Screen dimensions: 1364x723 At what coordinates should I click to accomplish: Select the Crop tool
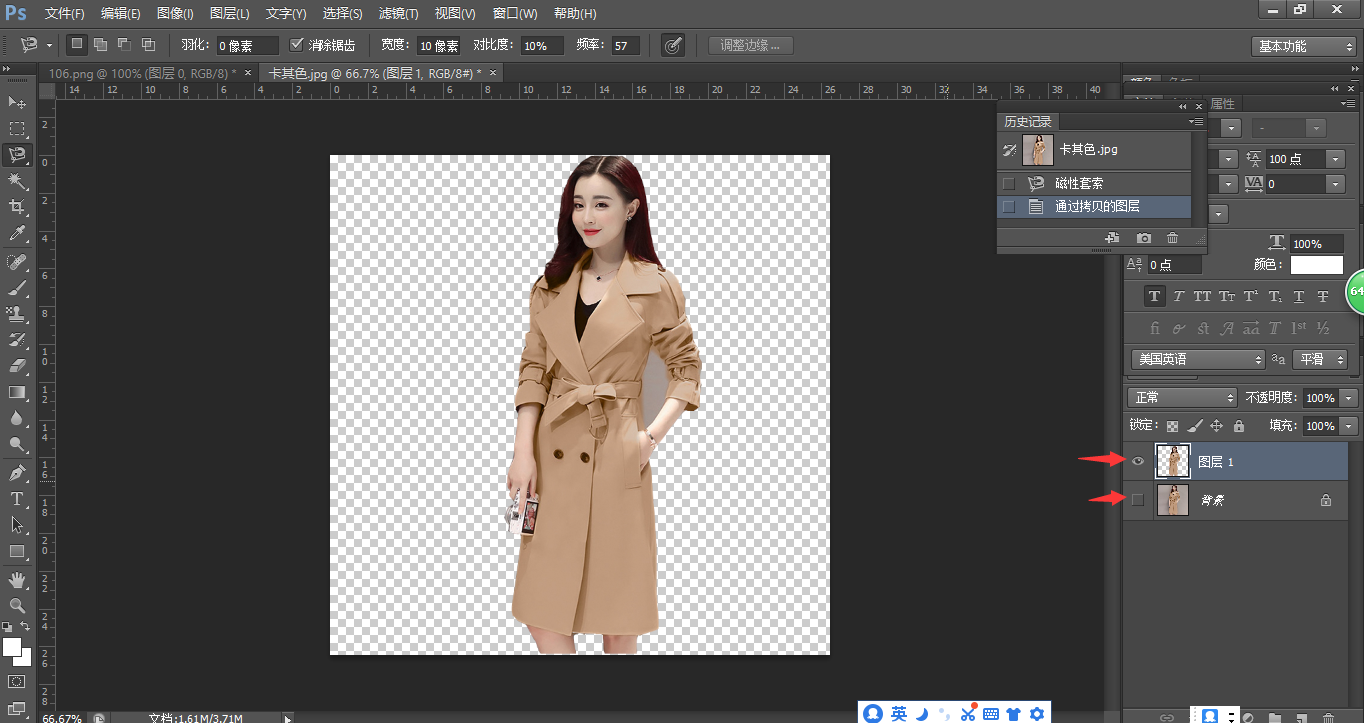click(x=17, y=207)
